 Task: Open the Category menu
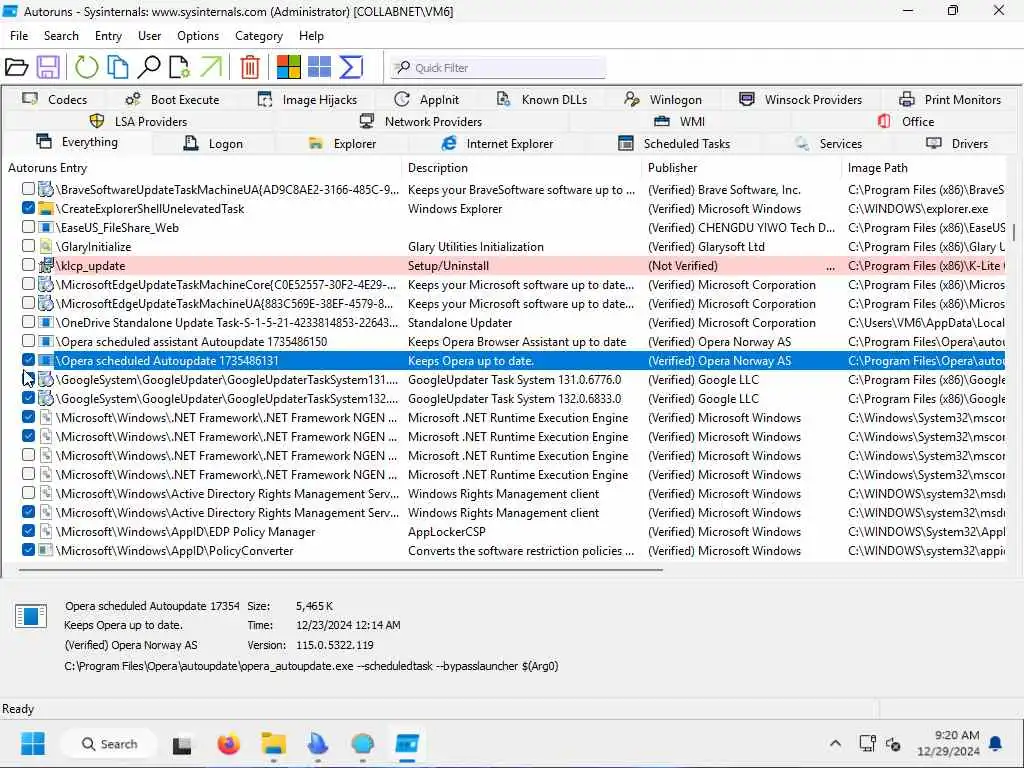(259, 36)
